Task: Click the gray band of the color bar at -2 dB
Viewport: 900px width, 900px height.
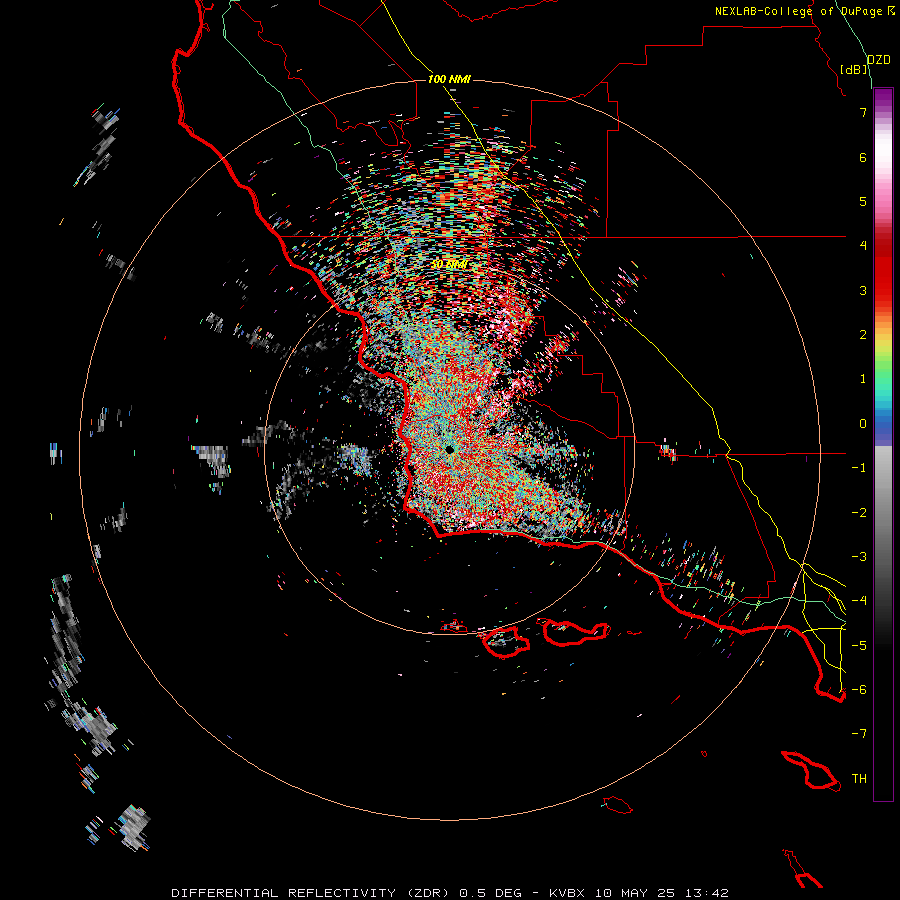Action: tap(883, 513)
